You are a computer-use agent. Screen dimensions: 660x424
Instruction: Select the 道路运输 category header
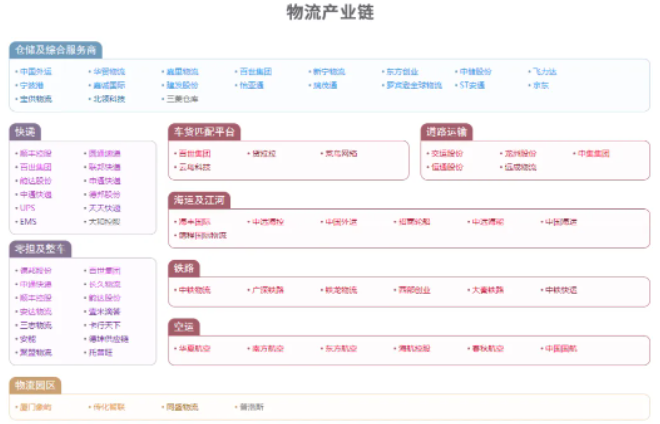[x=447, y=132]
